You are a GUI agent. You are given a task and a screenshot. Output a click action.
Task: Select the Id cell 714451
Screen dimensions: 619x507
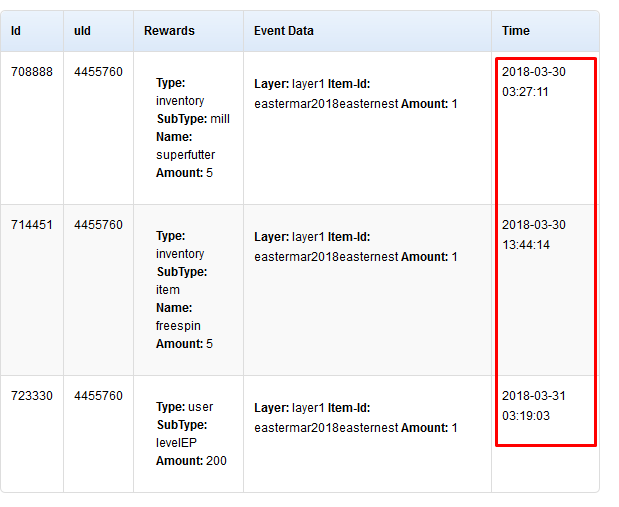(32, 225)
